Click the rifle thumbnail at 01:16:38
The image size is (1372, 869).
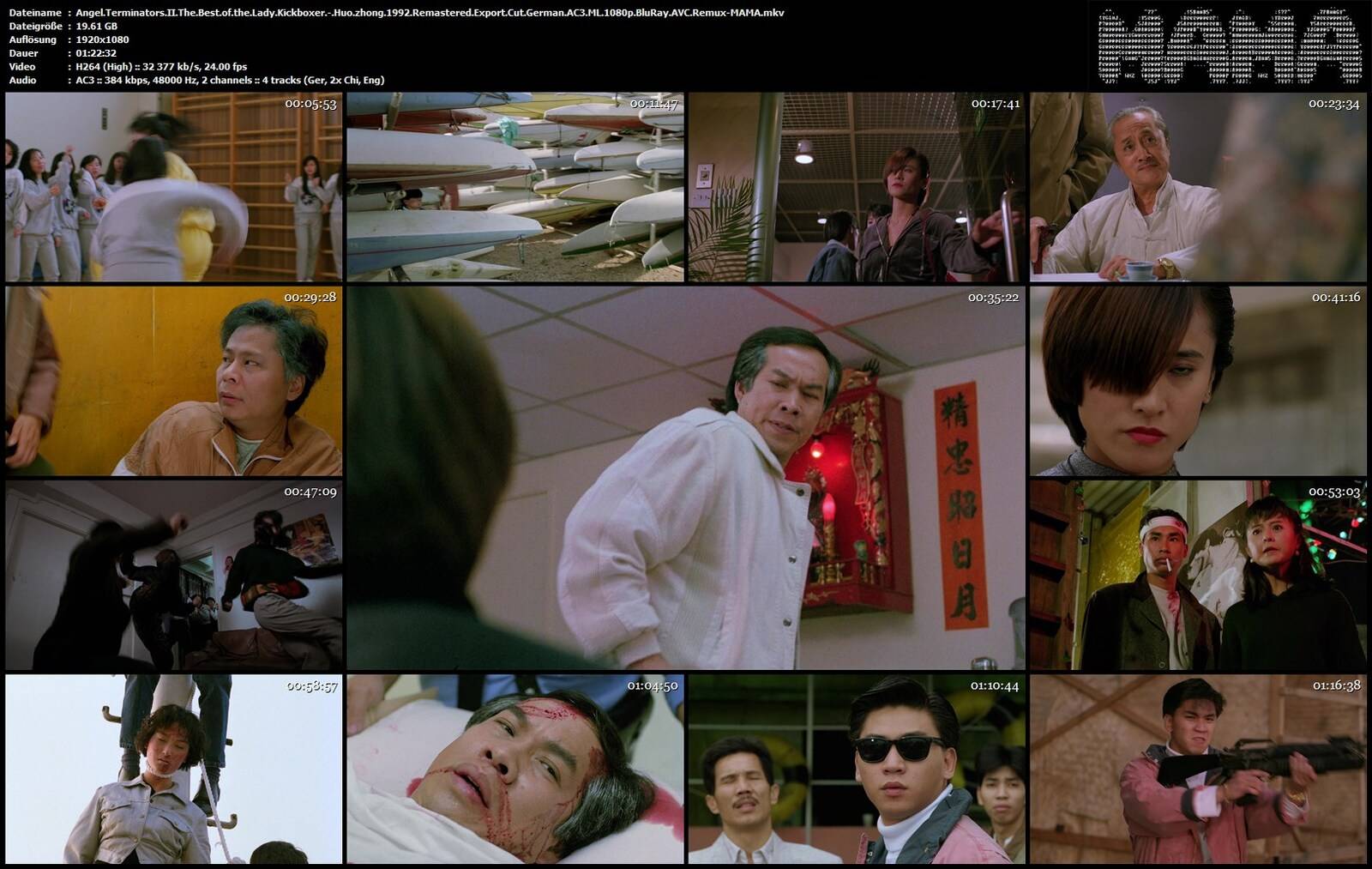(x=1198, y=769)
